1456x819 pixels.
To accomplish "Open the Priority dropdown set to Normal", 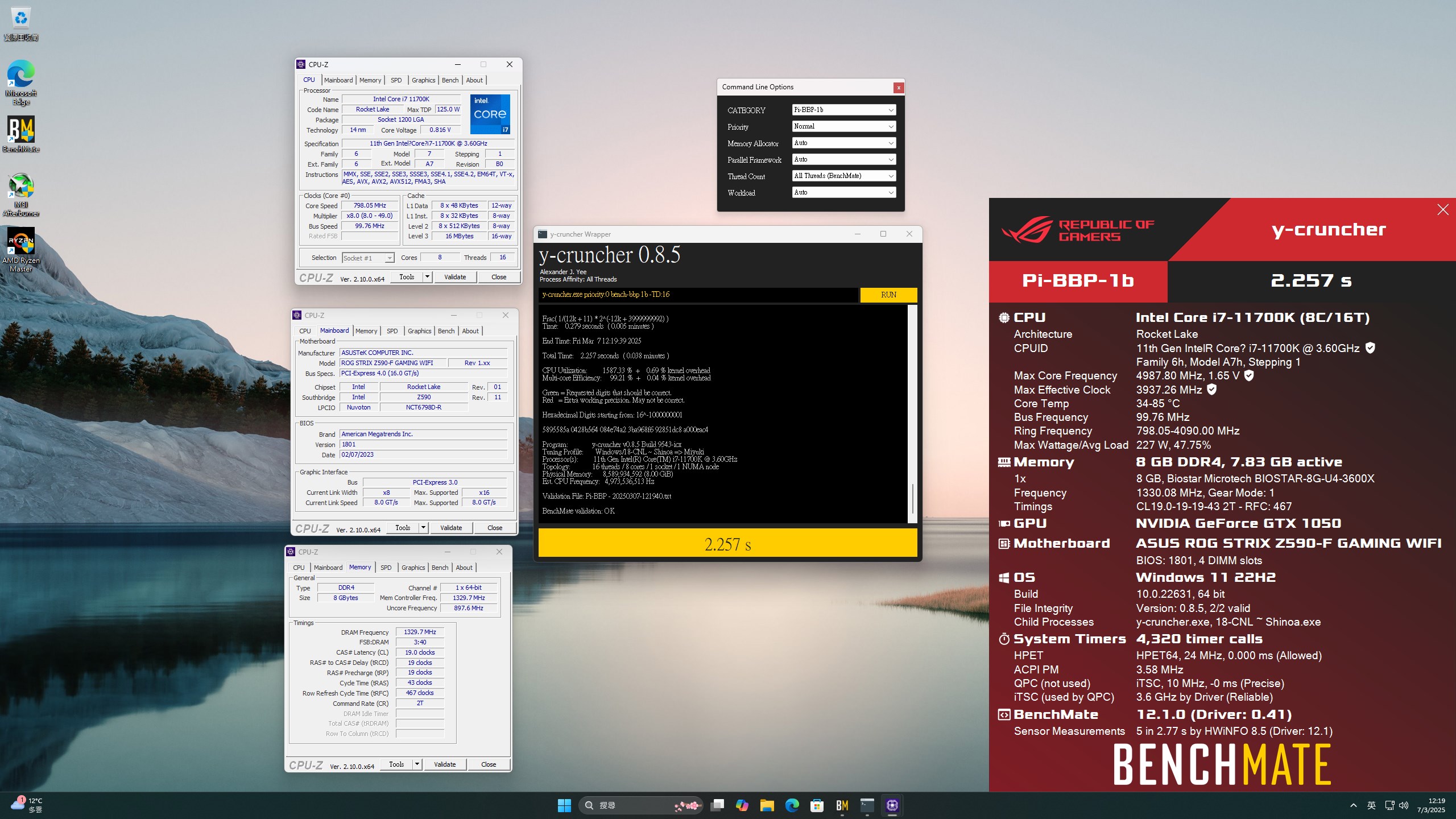I will point(844,126).
